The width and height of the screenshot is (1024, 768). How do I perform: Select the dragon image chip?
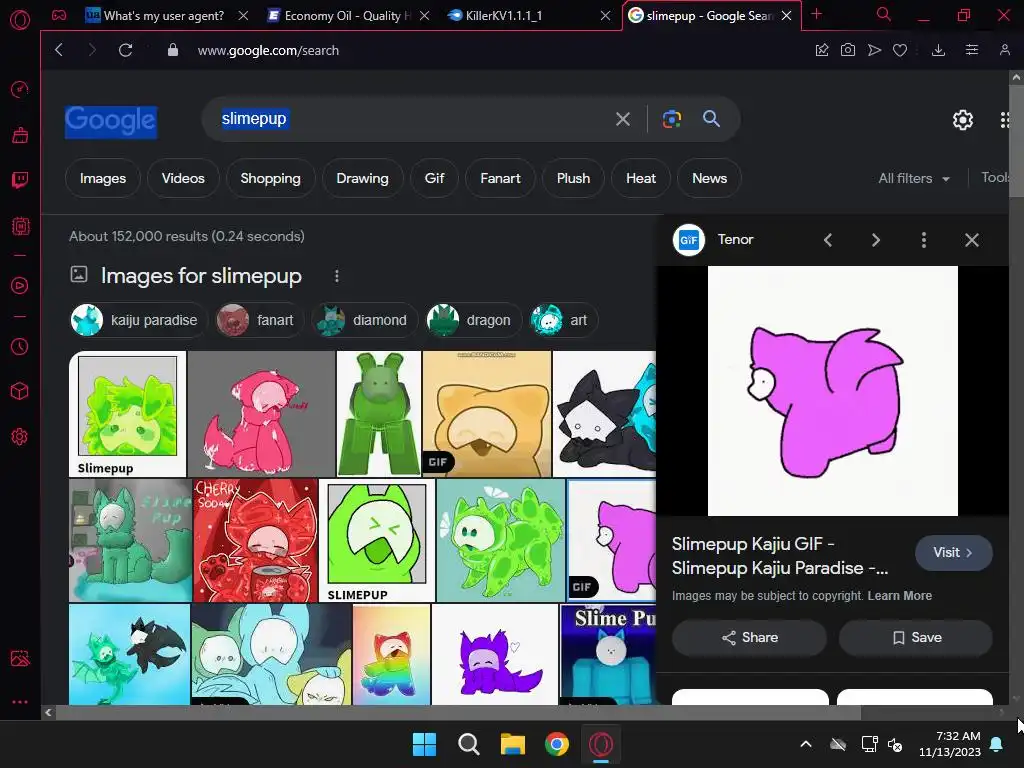tap(473, 320)
